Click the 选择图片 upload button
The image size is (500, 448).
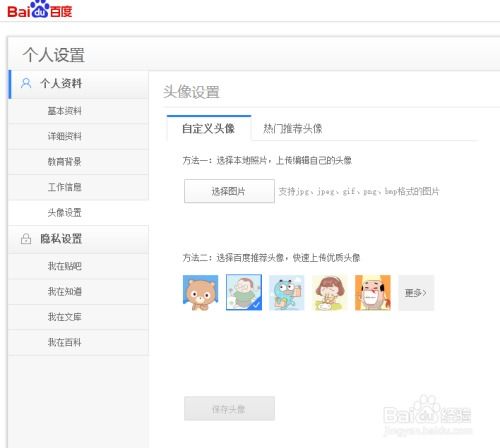point(229,191)
